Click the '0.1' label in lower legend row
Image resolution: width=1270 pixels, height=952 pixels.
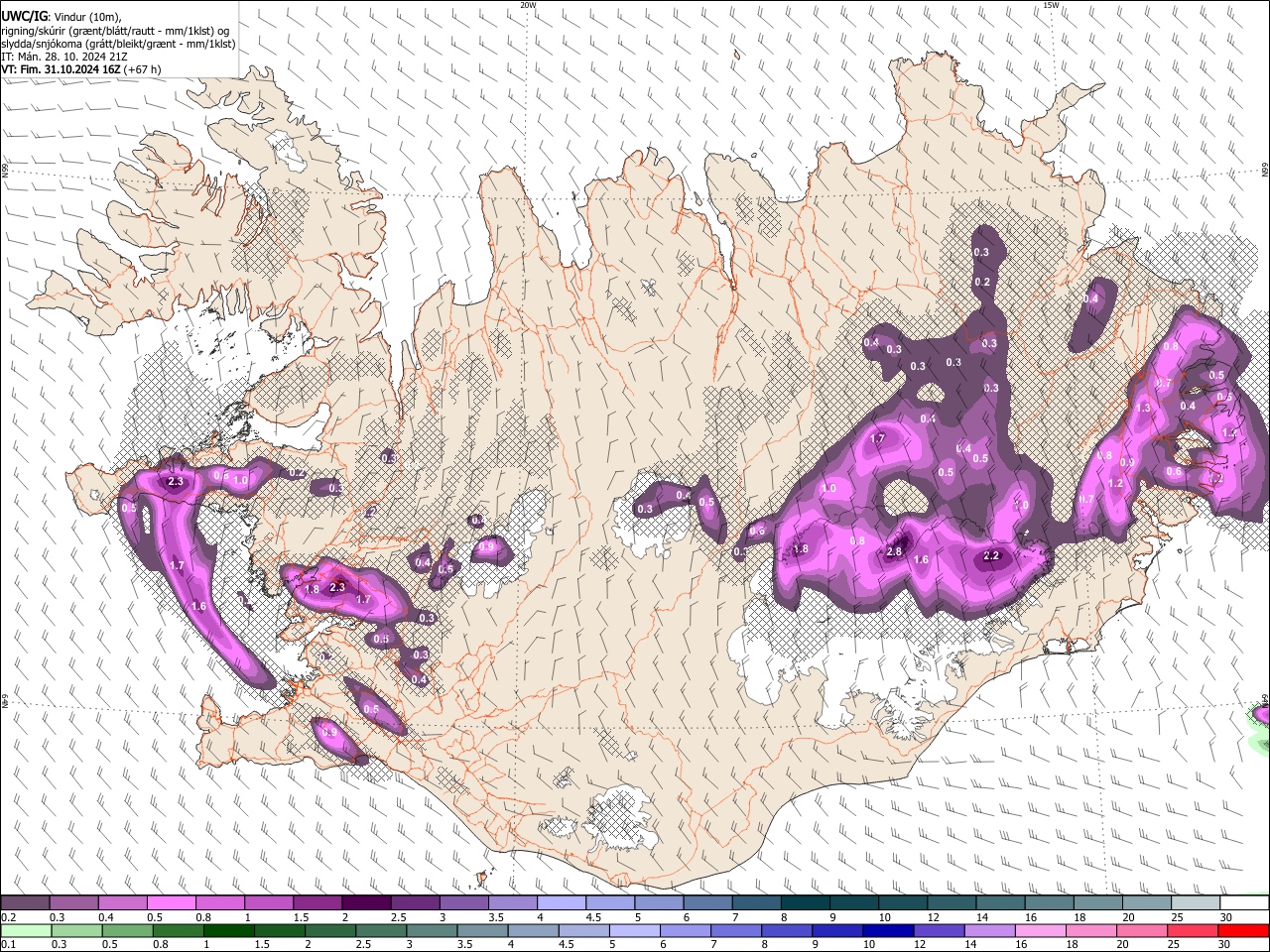point(8,944)
